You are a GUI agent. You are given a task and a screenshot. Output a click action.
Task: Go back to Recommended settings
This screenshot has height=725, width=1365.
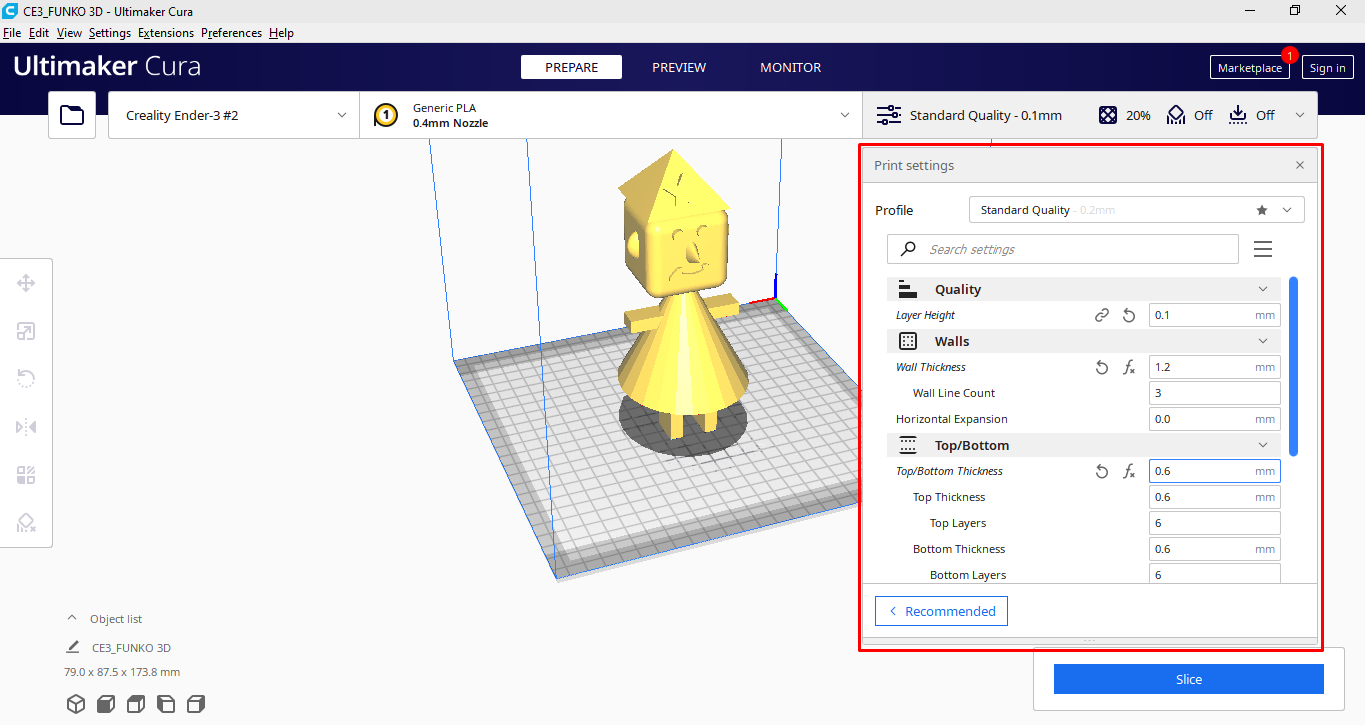(941, 611)
